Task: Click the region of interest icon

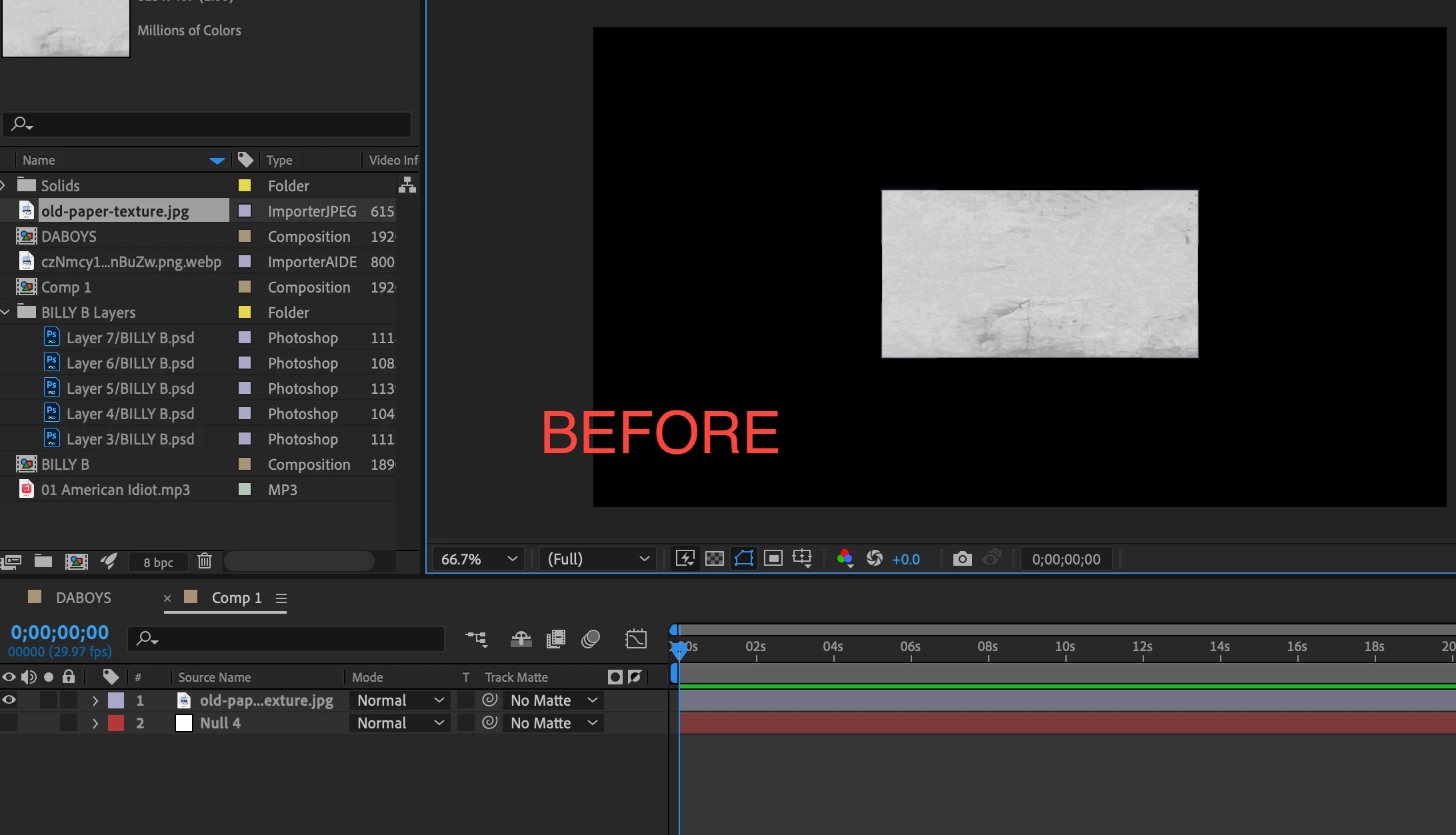Action: point(773,558)
